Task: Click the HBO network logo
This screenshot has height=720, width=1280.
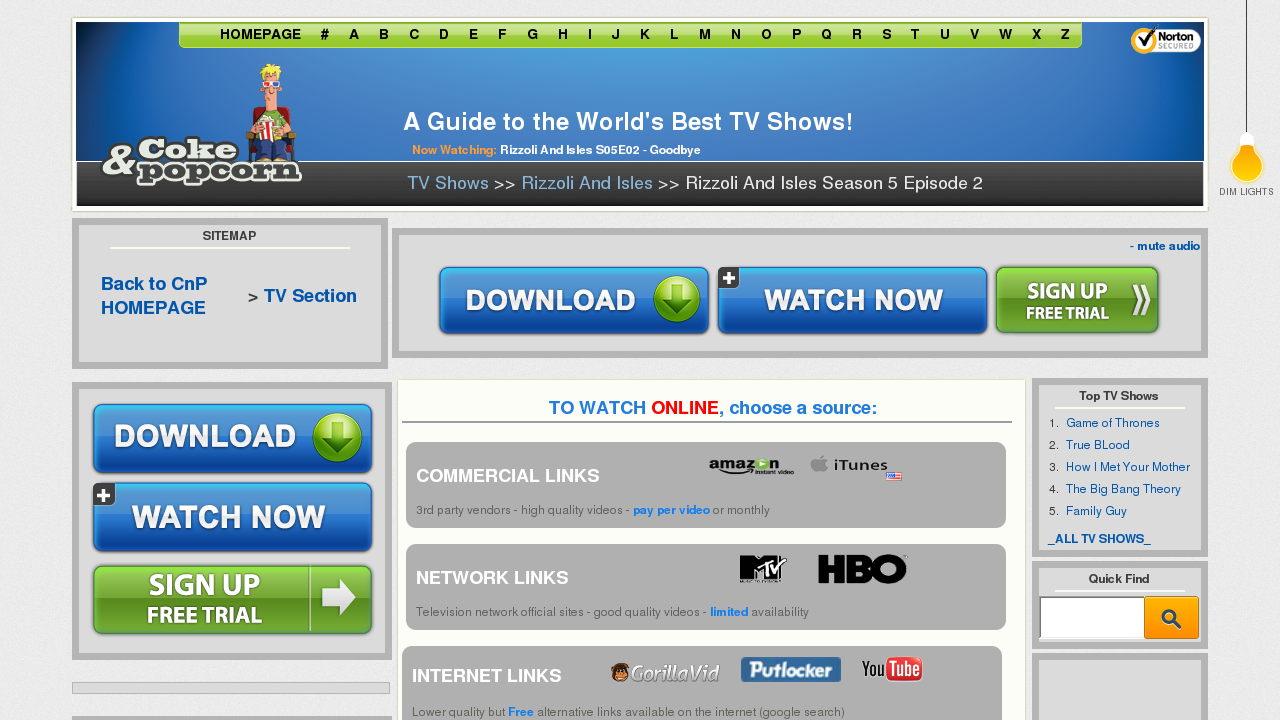Action: 862,569
